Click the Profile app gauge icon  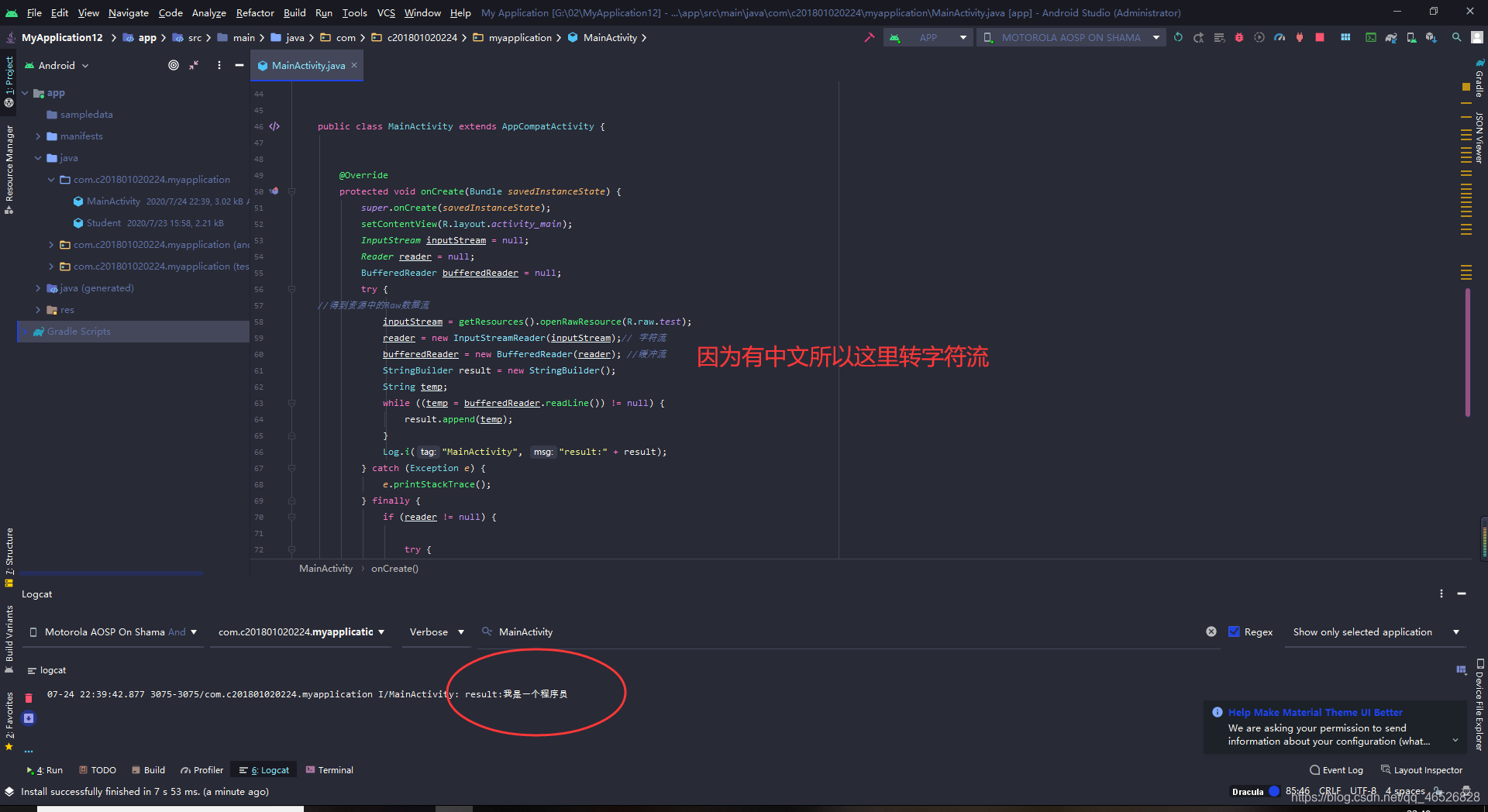click(1280, 37)
